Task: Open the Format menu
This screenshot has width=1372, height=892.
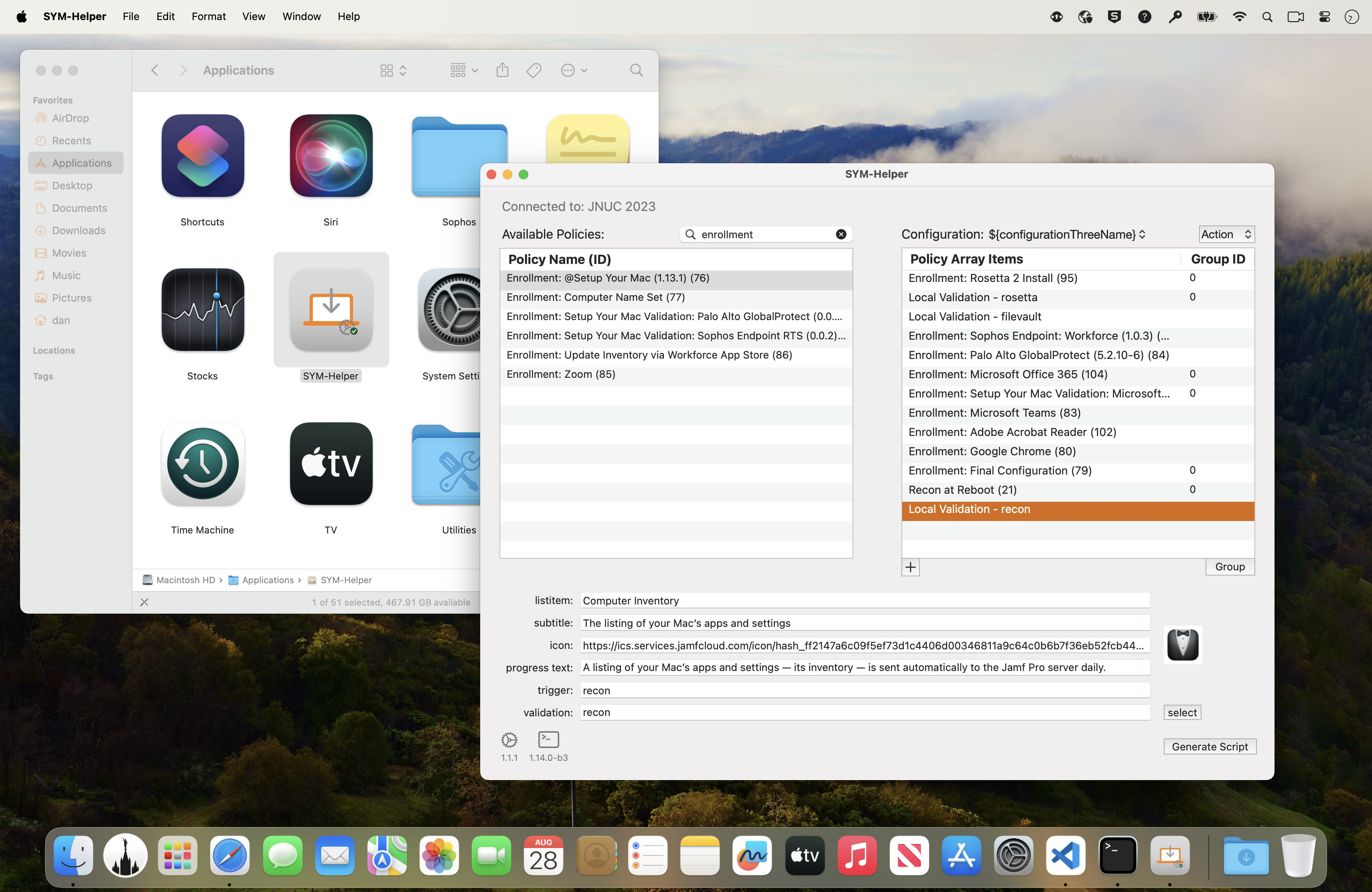Action: [208, 16]
